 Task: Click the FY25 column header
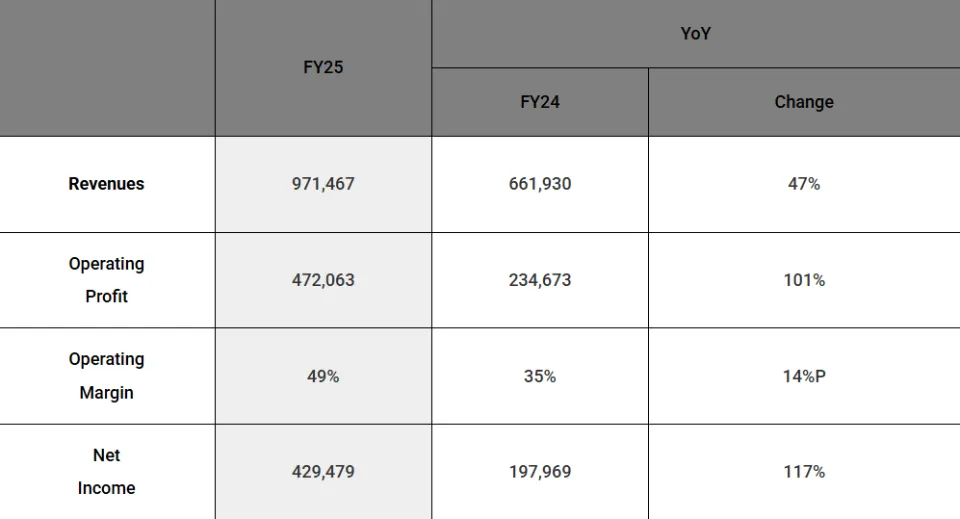tap(323, 68)
